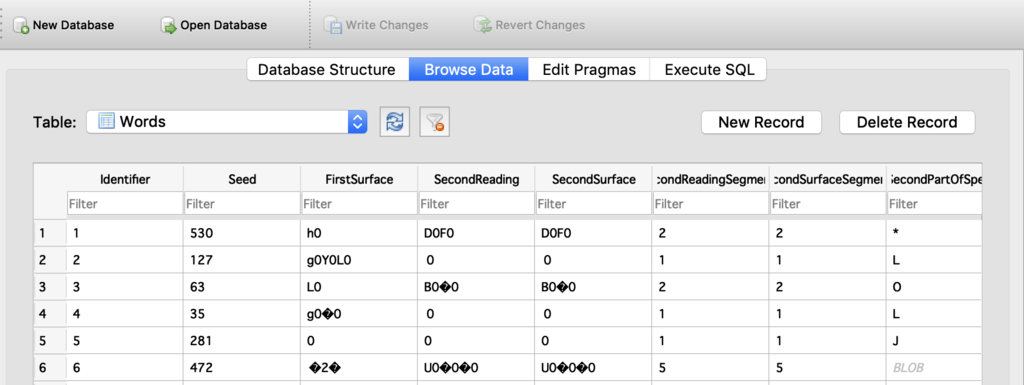Open the Words table dropdown

pos(227,121)
